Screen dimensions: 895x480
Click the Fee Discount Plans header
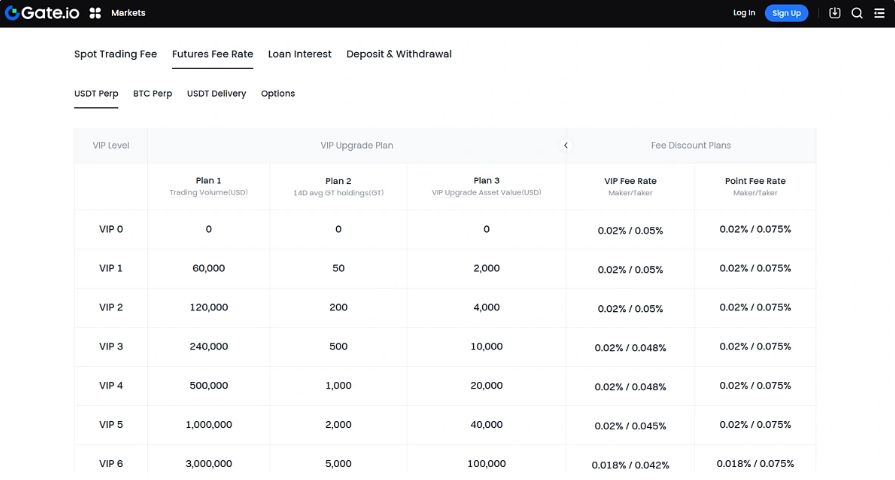point(690,145)
